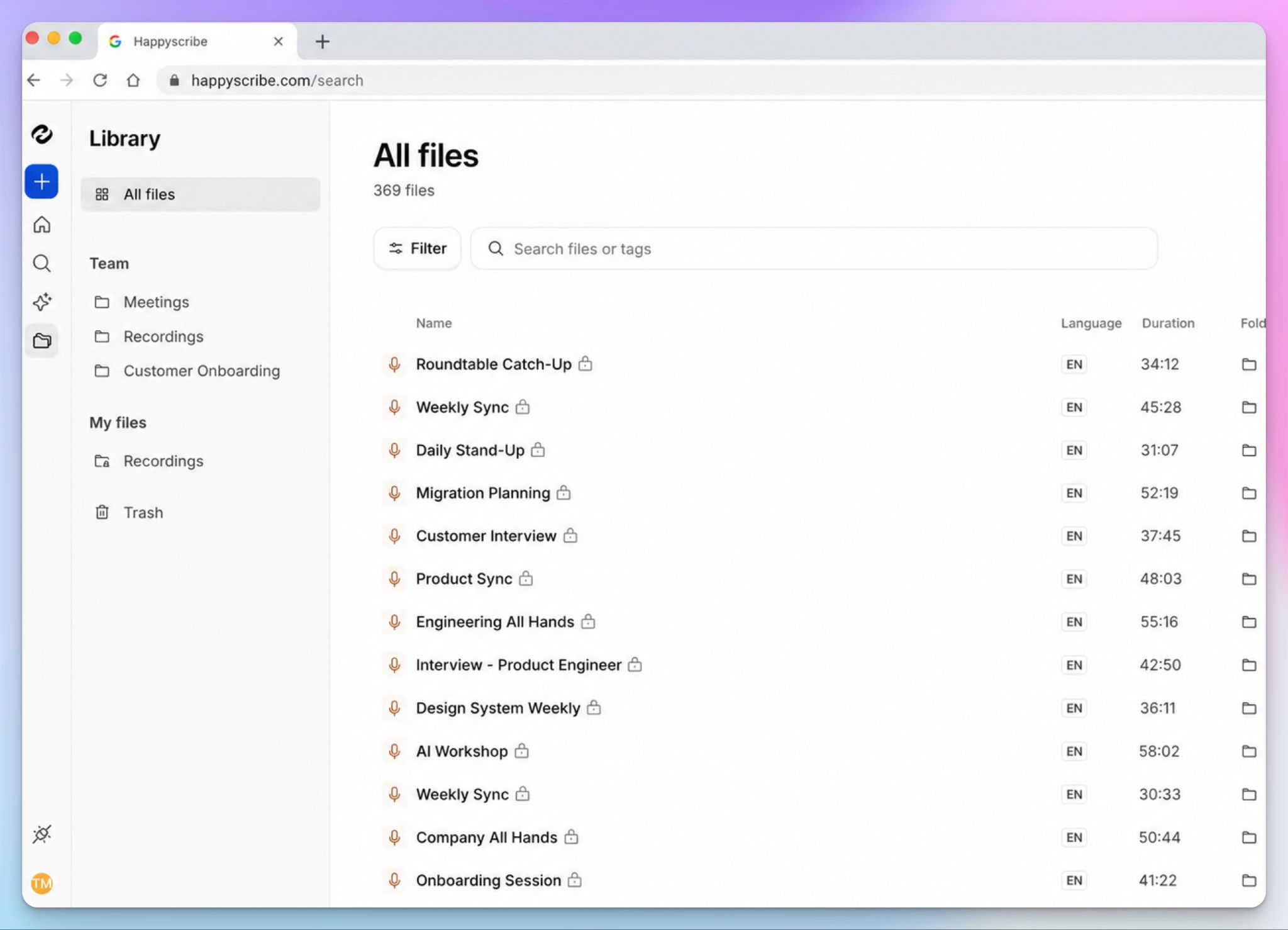
Task: Click the 369 files count text
Action: [x=404, y=191]
